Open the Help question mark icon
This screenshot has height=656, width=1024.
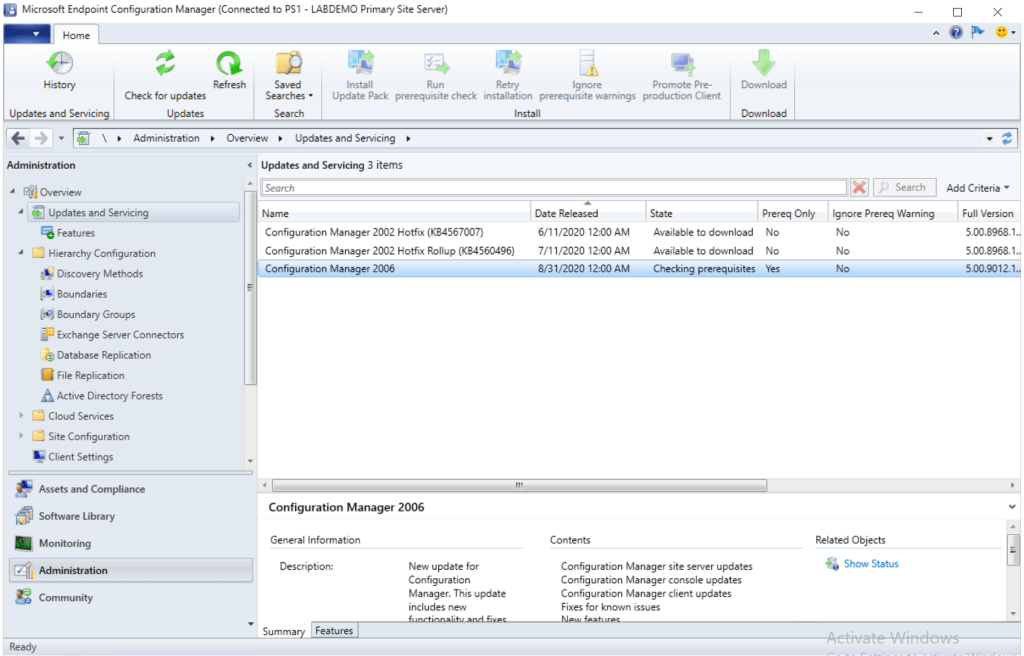click(x=956, y=33)
